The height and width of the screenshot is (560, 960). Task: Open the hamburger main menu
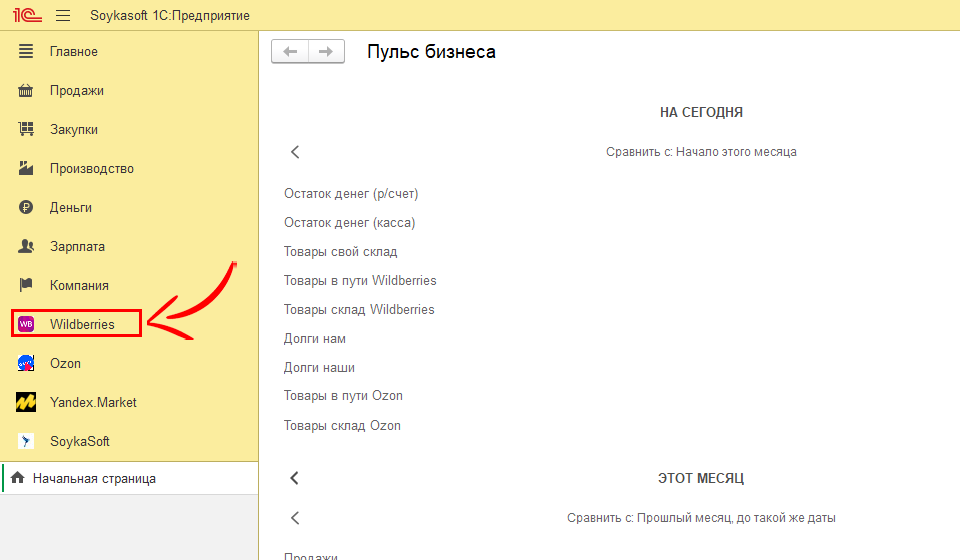[x=63, y=15]
